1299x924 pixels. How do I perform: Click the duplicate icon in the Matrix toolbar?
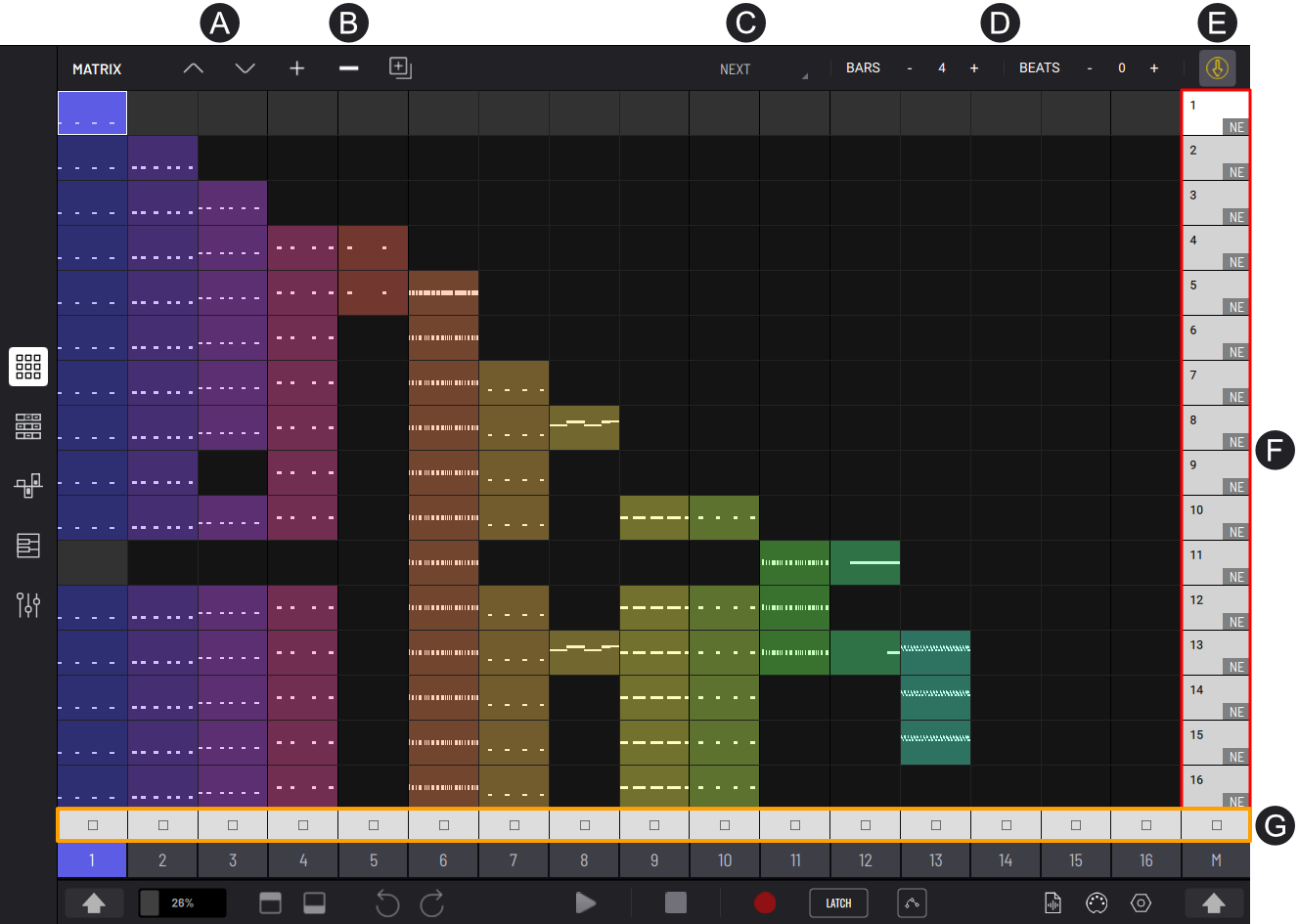pos(400,67)
